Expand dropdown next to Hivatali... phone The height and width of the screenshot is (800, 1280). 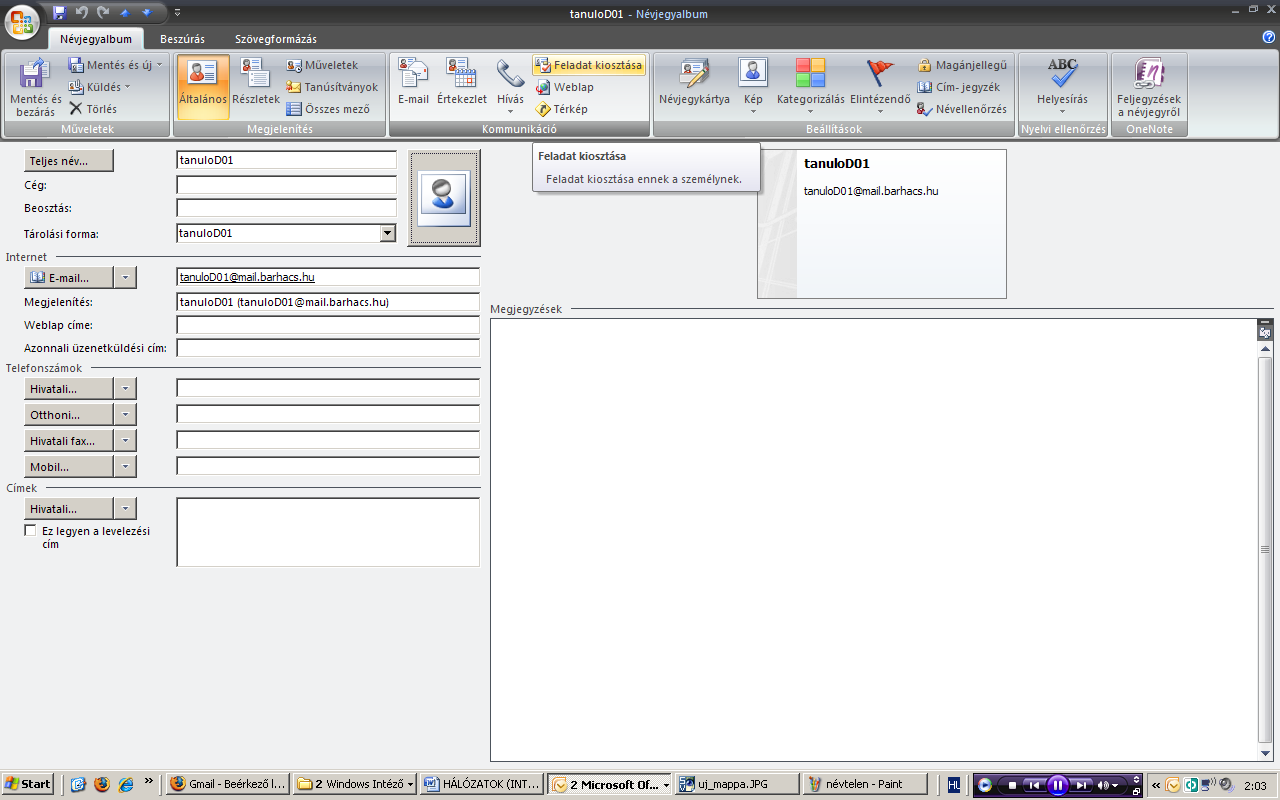pyautogui.click(x=126, y=388)
